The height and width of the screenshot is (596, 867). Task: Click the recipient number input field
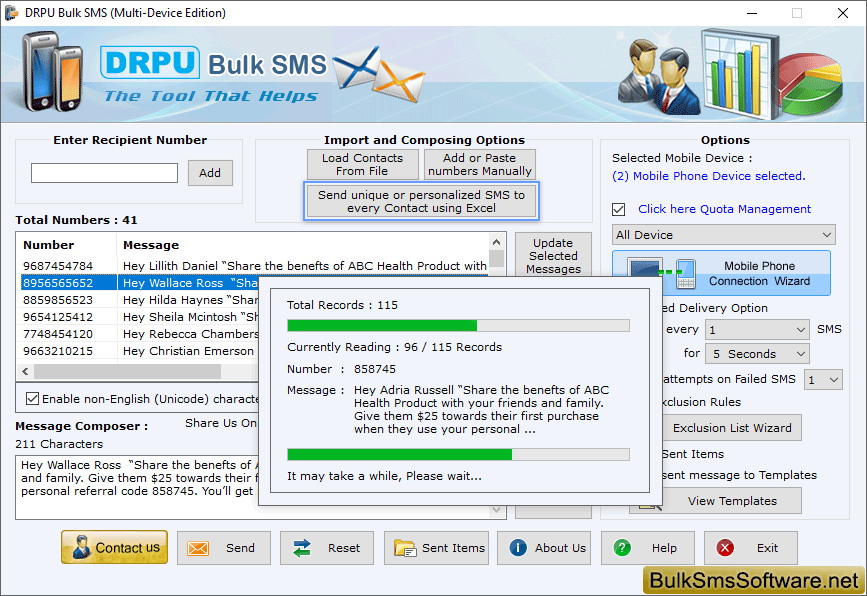105,173
